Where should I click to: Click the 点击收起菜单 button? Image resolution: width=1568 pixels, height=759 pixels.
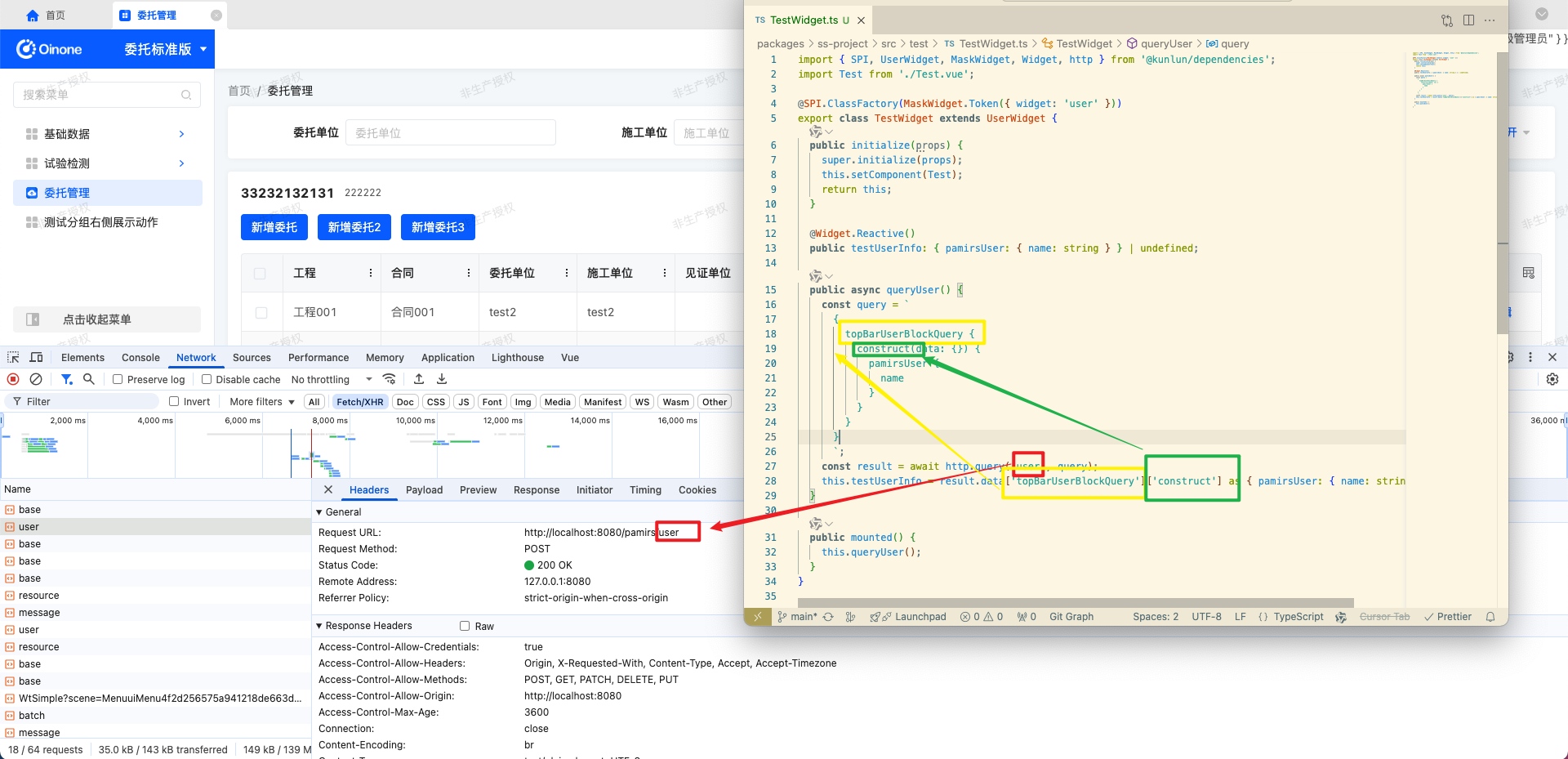[x=107, y=319]
